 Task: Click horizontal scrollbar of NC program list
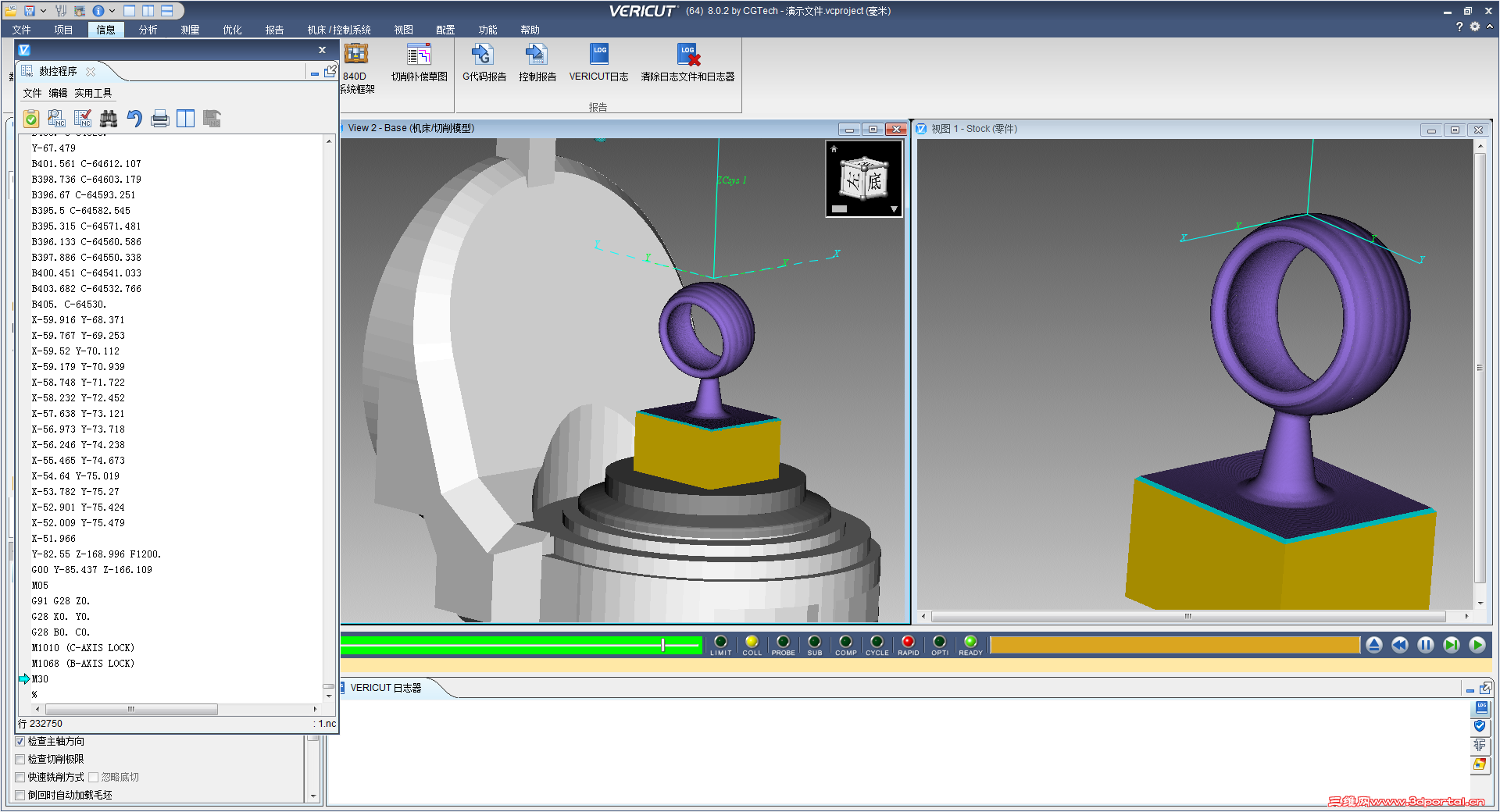pos(131,710)
